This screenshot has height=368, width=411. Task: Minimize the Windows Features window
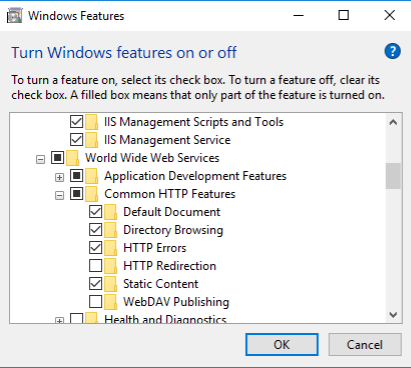point(298,15)
